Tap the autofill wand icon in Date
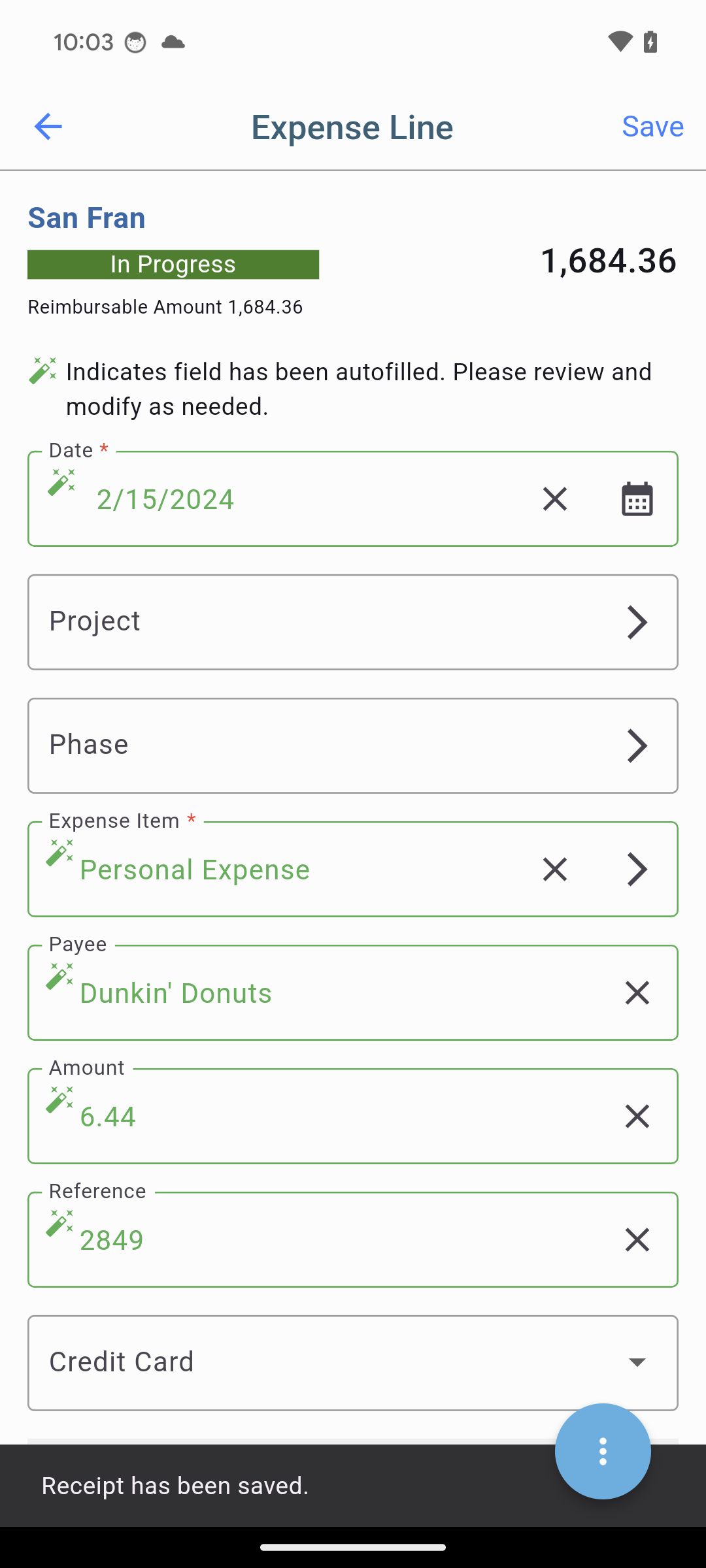This screenshot has width=706, height=1568. [x=61, y=482]
